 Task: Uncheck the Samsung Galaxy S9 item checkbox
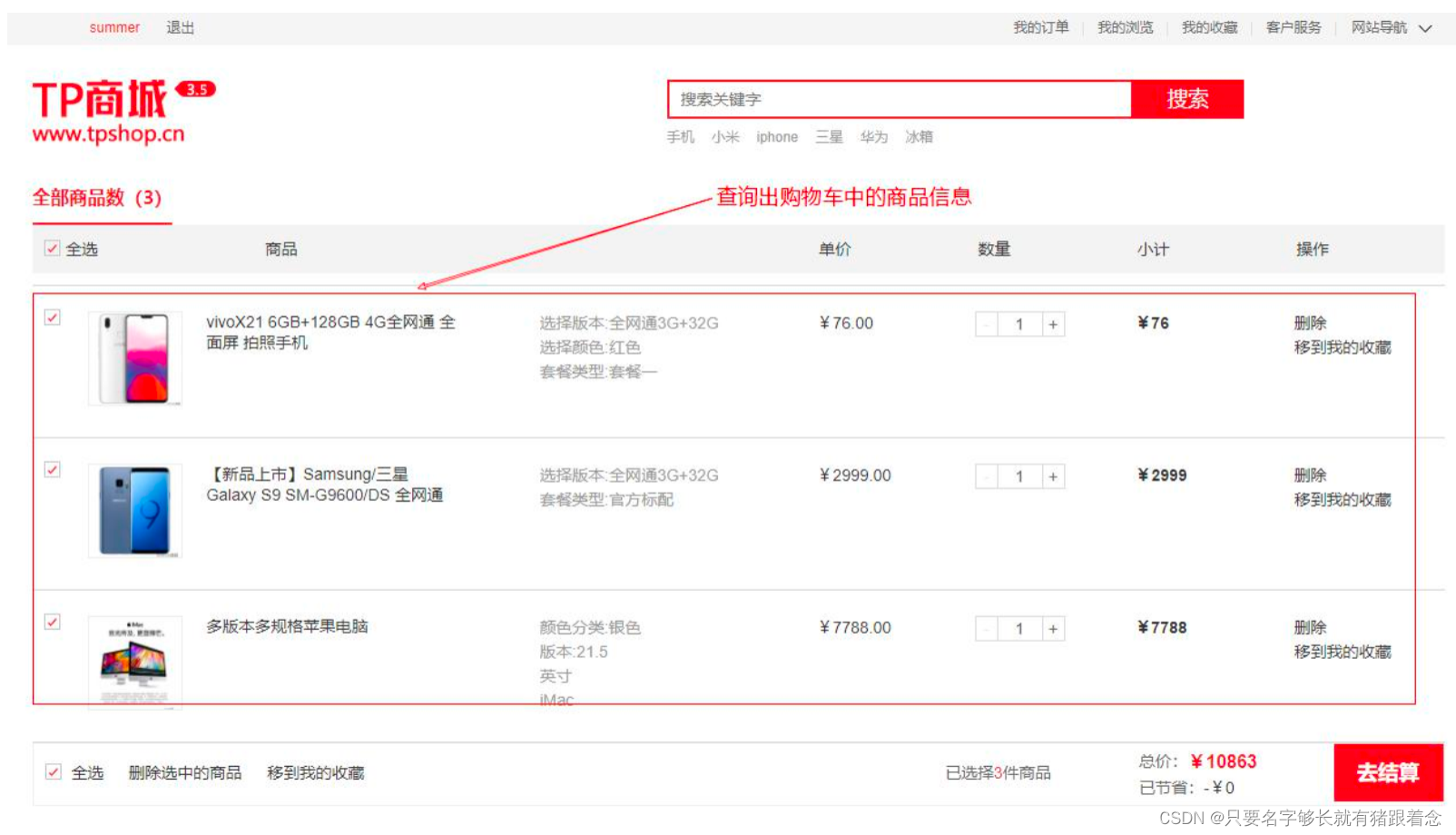[x=53, y=470]
